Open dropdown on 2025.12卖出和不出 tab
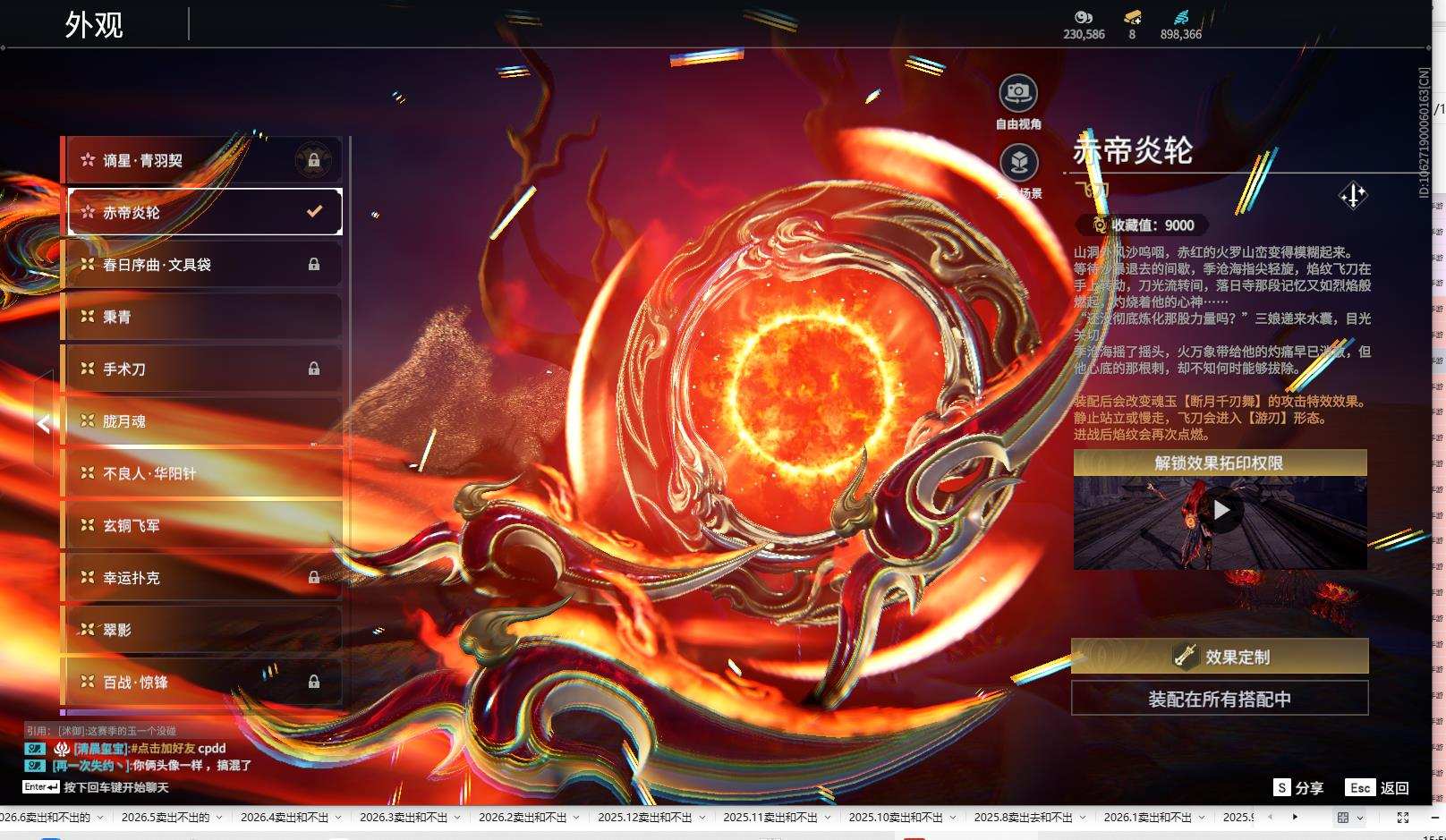The width and height of the screenshot is (1446, 840). (702, 818)
